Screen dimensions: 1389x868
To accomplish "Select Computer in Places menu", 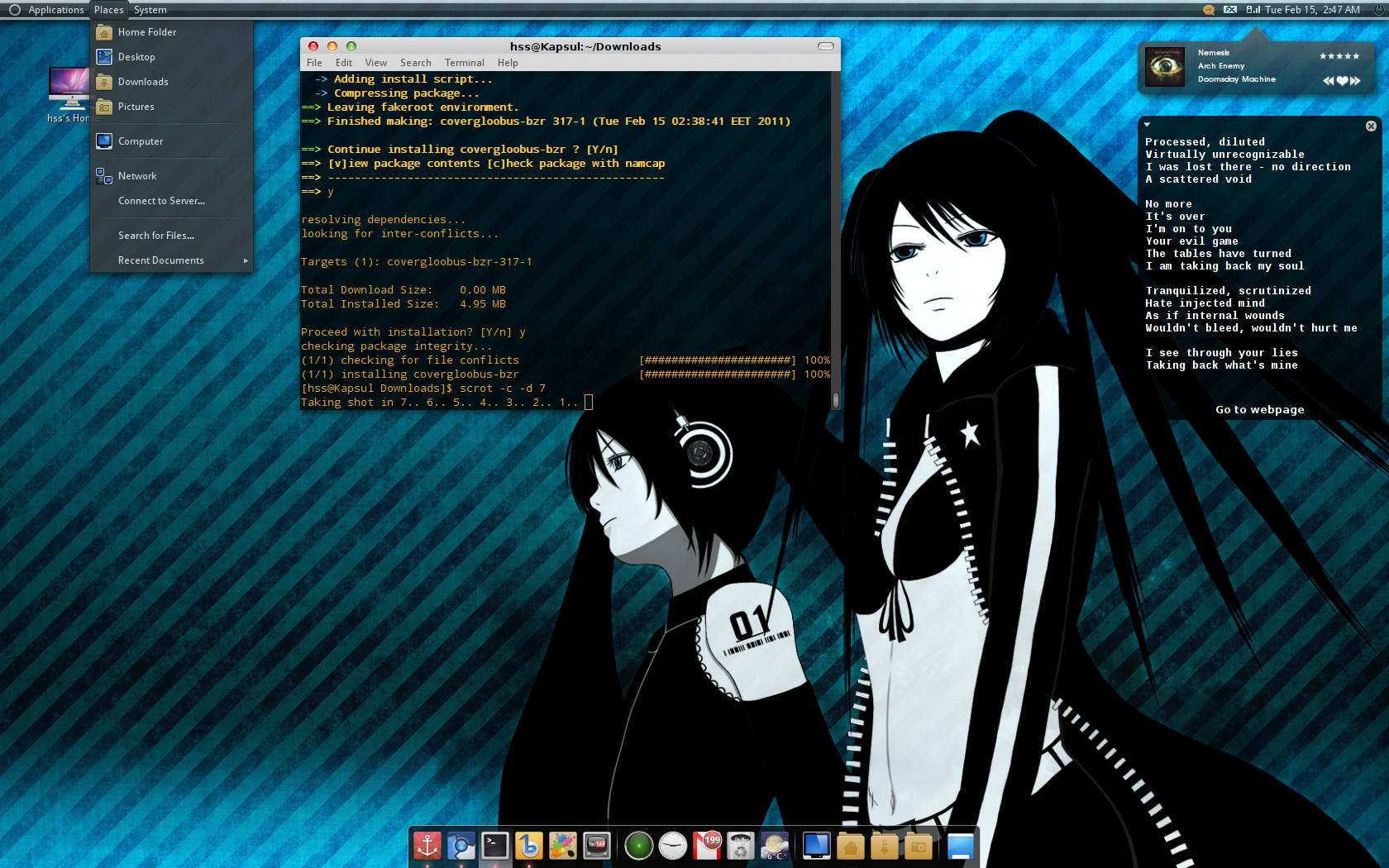I will click(x=171, y=141).
